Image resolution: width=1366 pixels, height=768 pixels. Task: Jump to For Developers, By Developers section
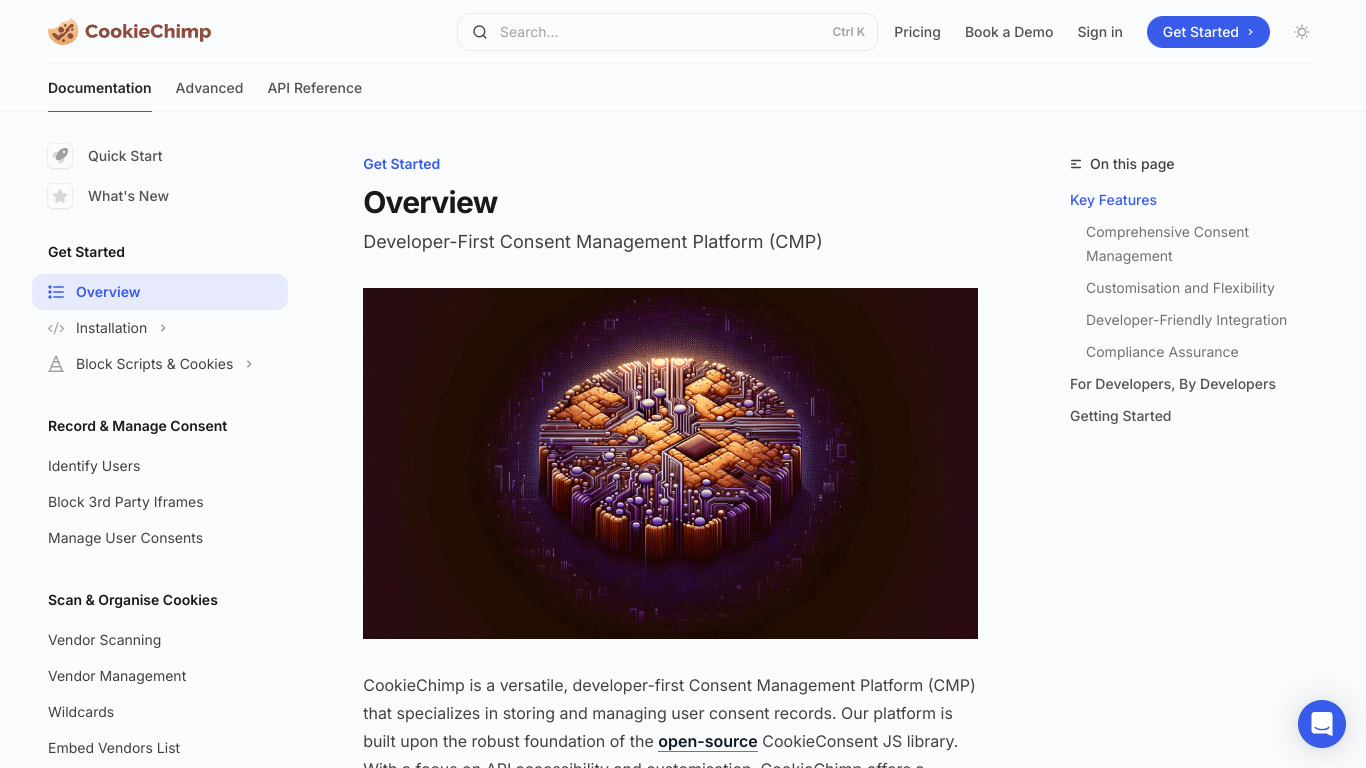[x=1173, y=384]
